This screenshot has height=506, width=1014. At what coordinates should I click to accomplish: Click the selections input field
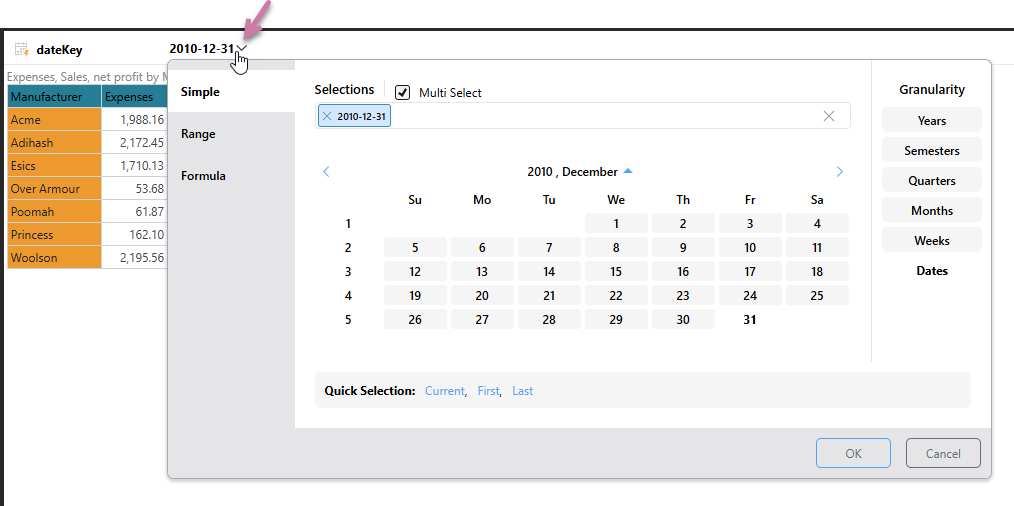(600, 116)
